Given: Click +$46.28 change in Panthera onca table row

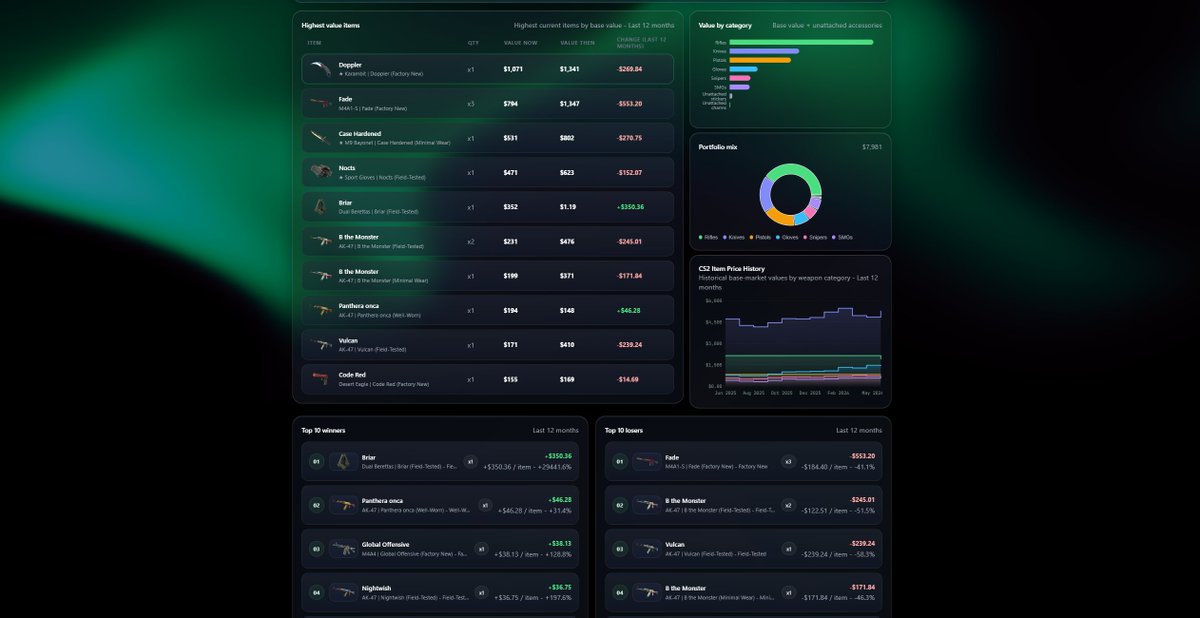Looking at the screenshot, I should coord(629,310).
